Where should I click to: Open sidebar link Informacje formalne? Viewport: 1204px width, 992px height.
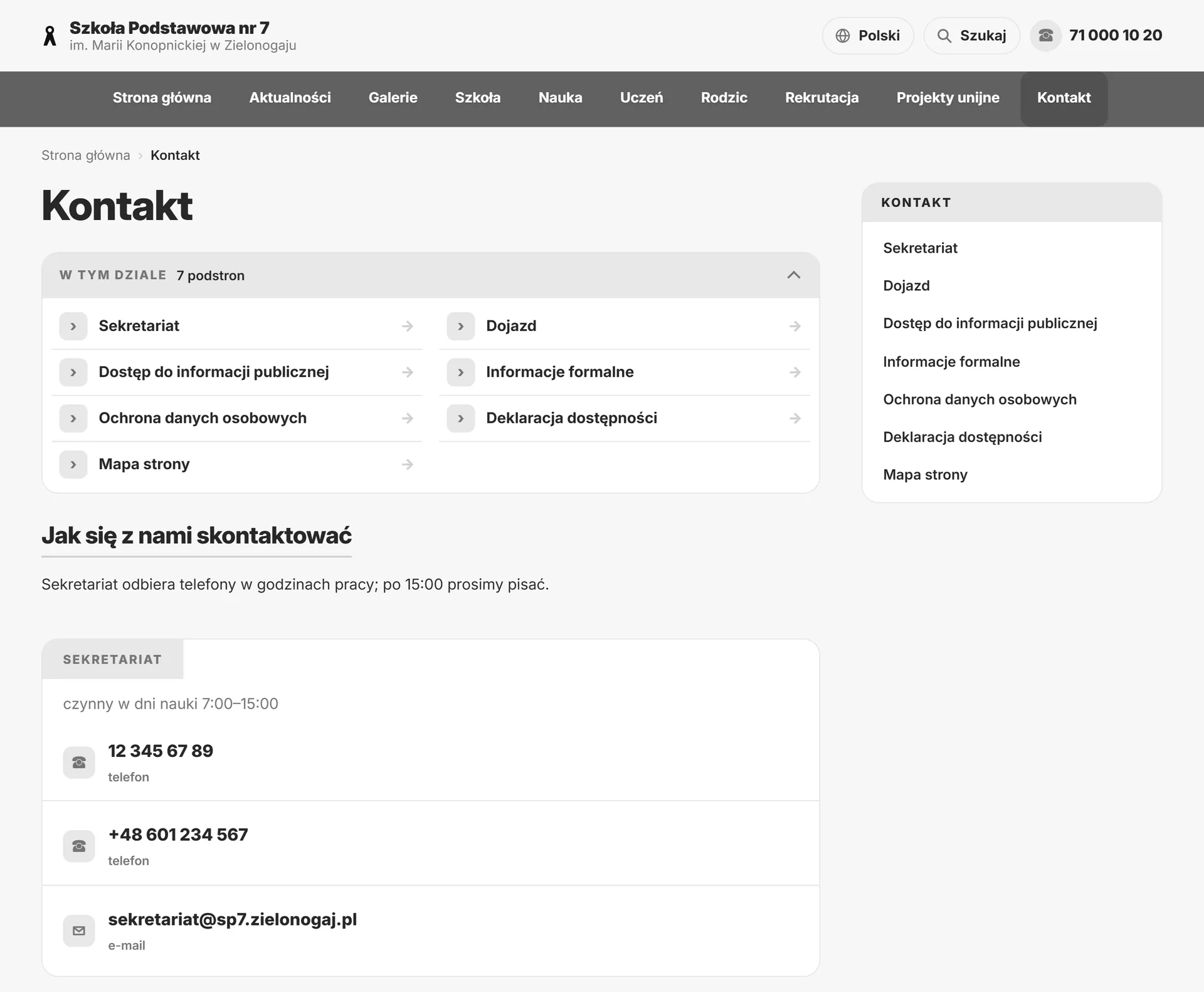951,362
